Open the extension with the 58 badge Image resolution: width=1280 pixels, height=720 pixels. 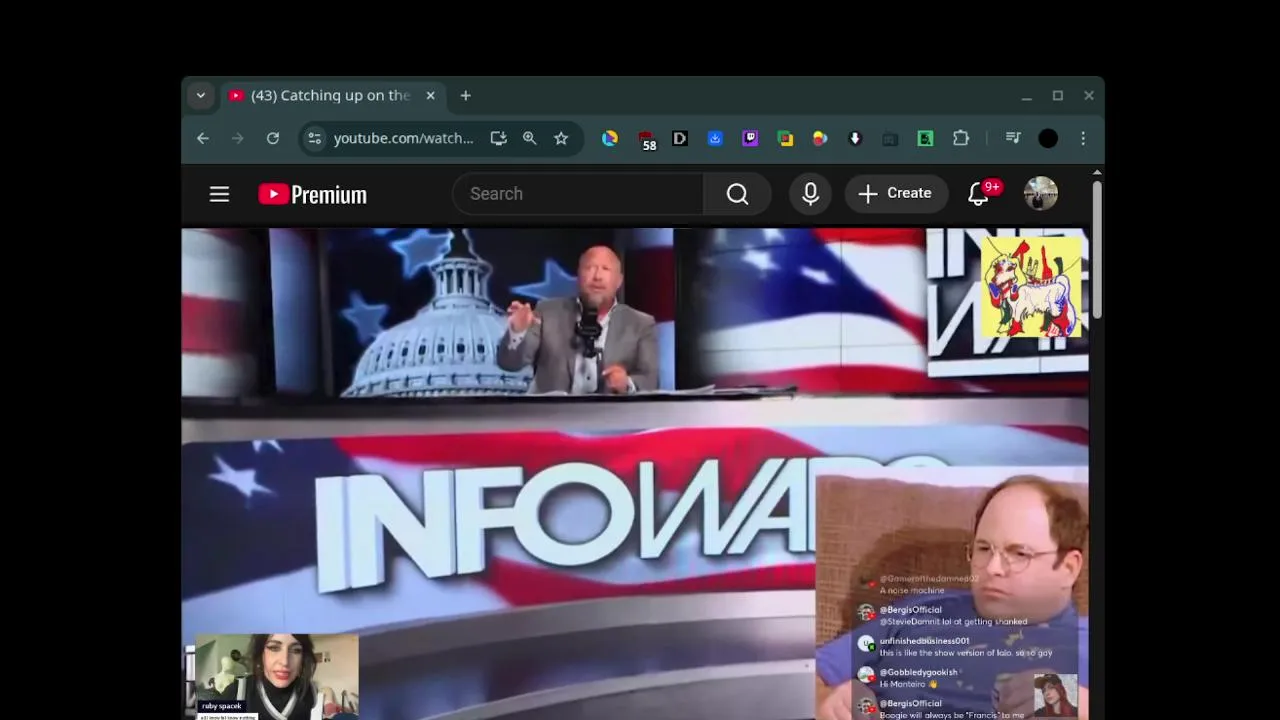click(646, 140)
